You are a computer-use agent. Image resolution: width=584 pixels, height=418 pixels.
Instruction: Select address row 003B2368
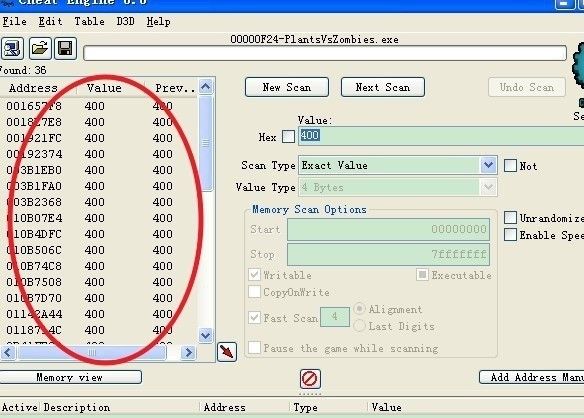coord(99,202)
